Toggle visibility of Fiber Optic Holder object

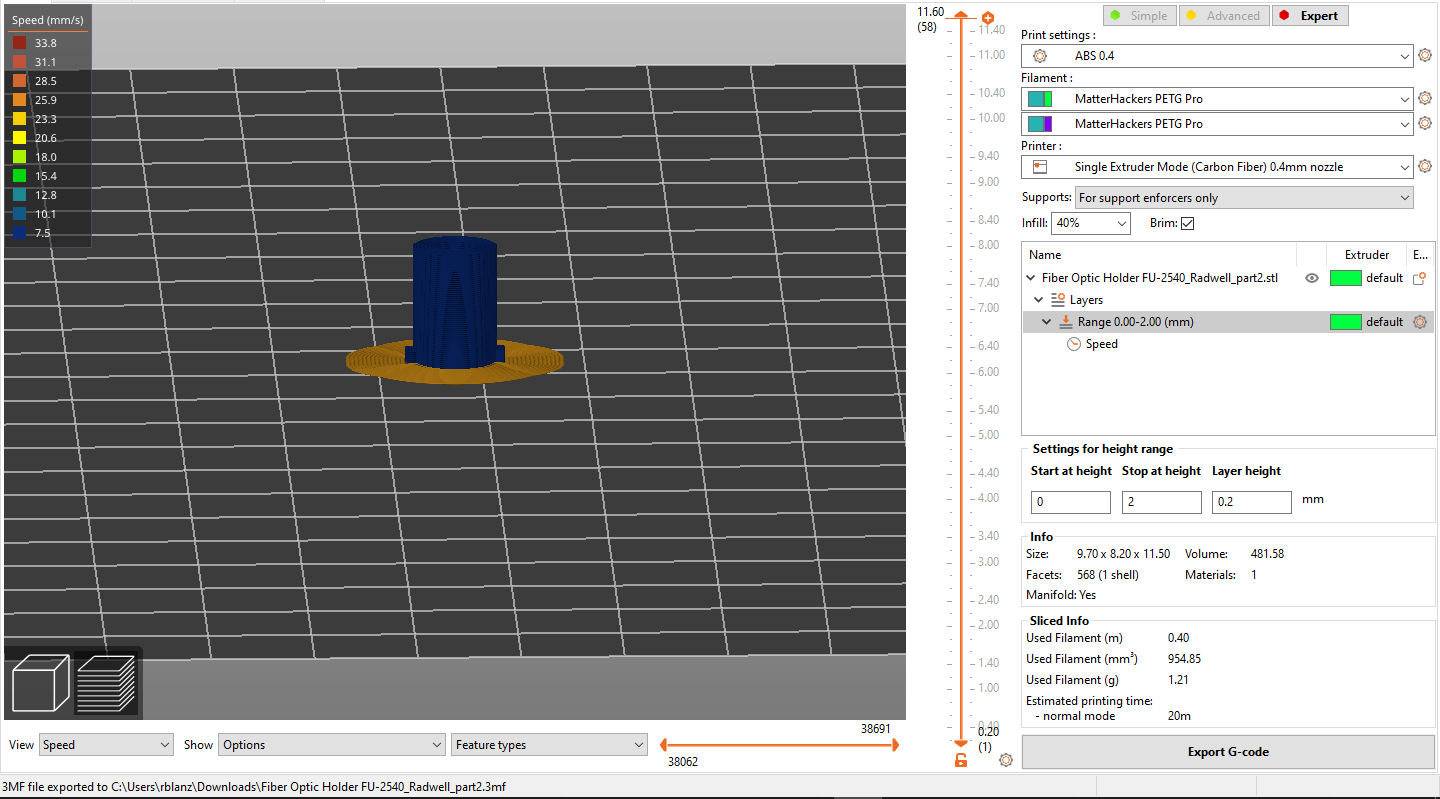tap(1311, 278)
